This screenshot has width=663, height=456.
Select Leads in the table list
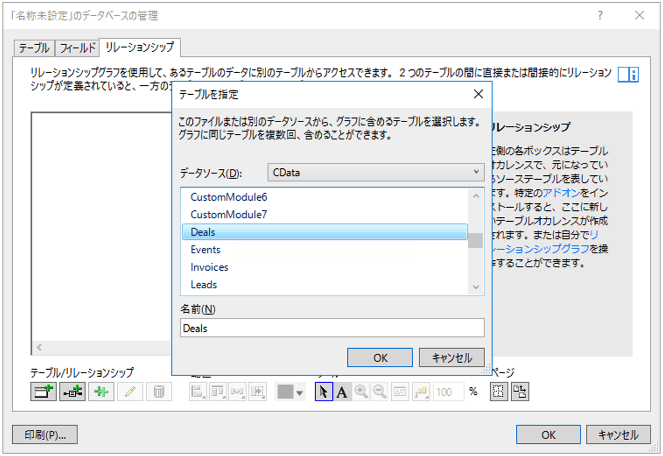click(203, 285)
